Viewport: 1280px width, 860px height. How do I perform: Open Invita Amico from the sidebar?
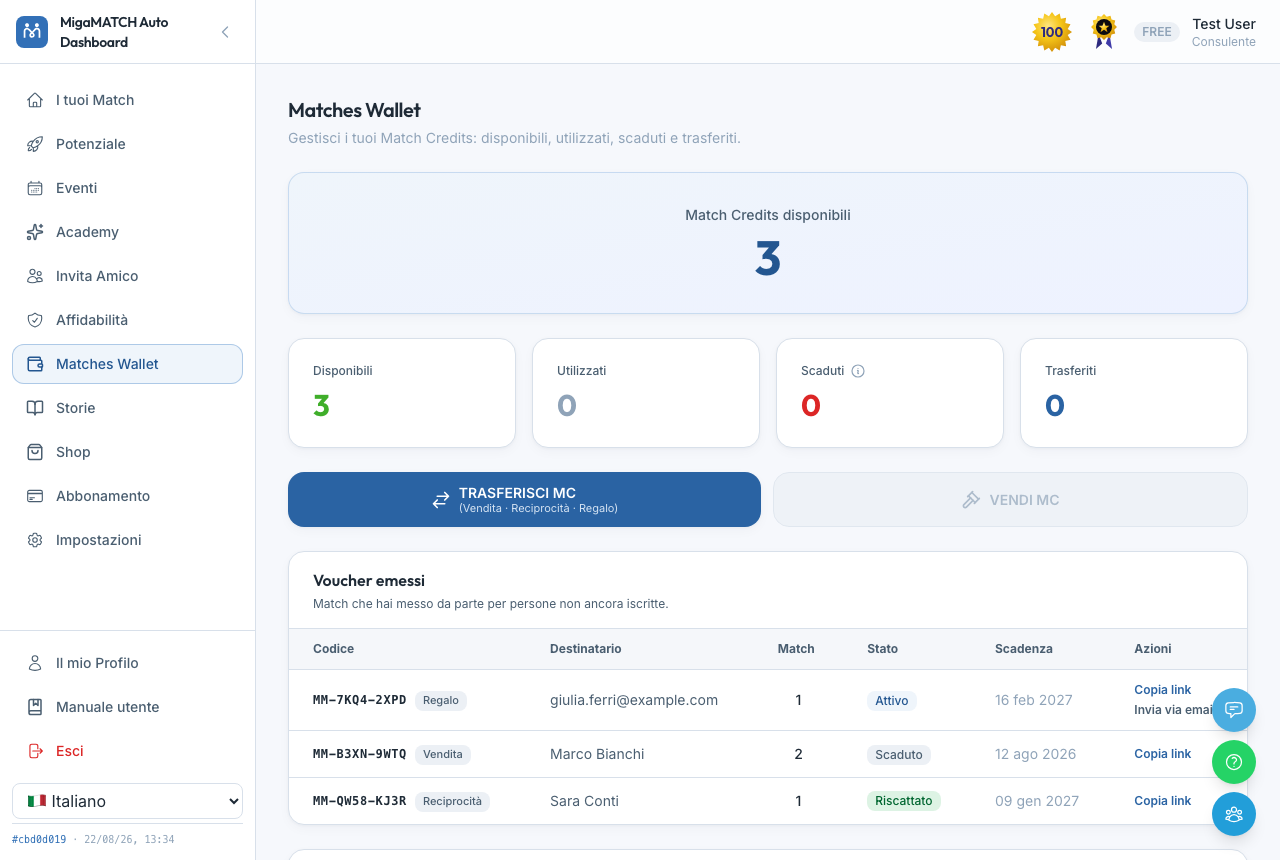pyautogui.click(x=127, y=276)
